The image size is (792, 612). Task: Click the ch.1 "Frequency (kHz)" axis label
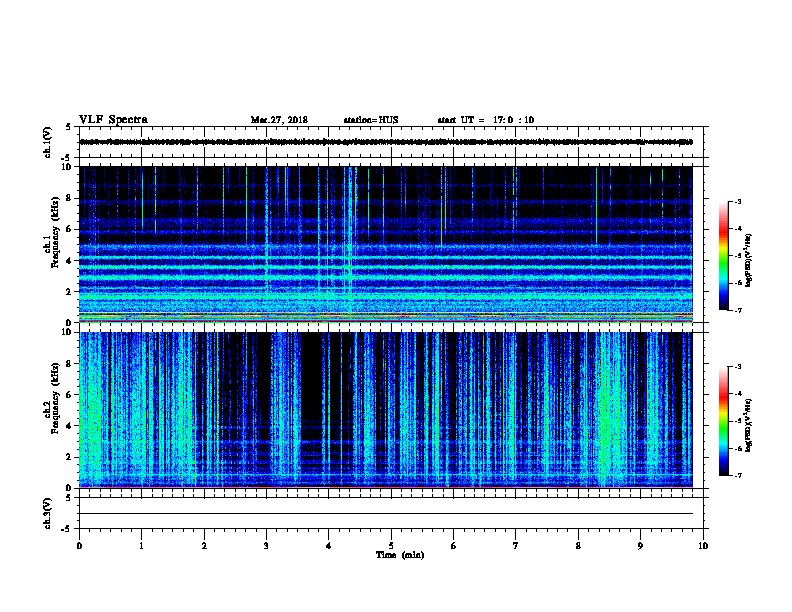pos(55,233)
